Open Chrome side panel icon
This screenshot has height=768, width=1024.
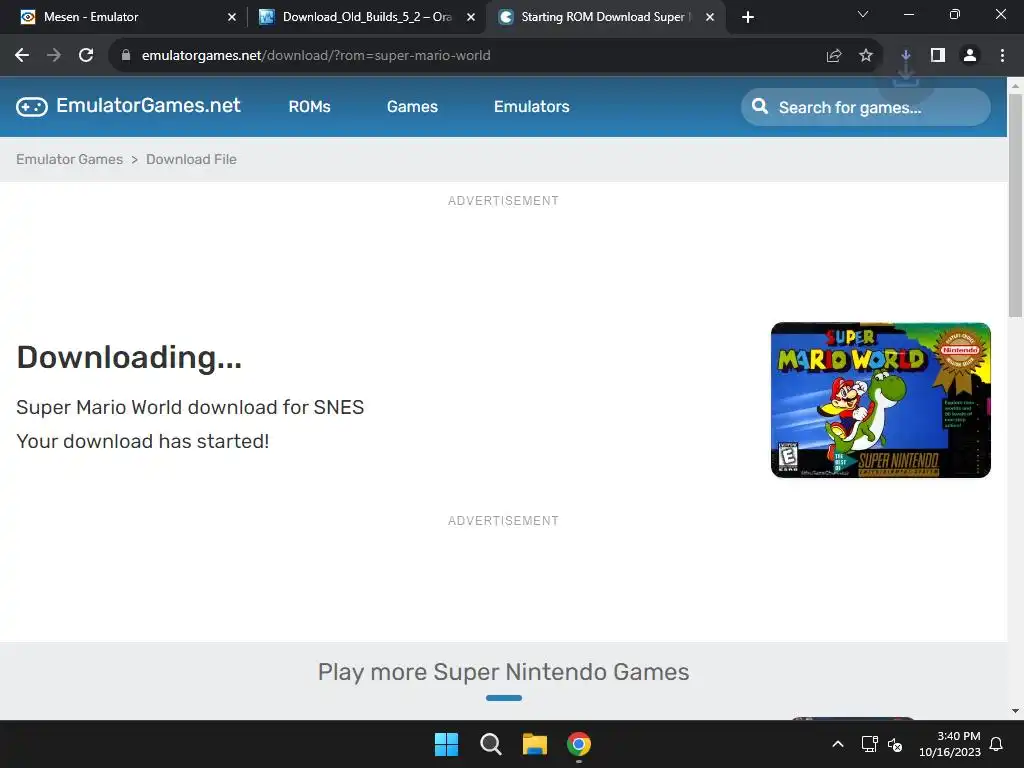(938, 56)
